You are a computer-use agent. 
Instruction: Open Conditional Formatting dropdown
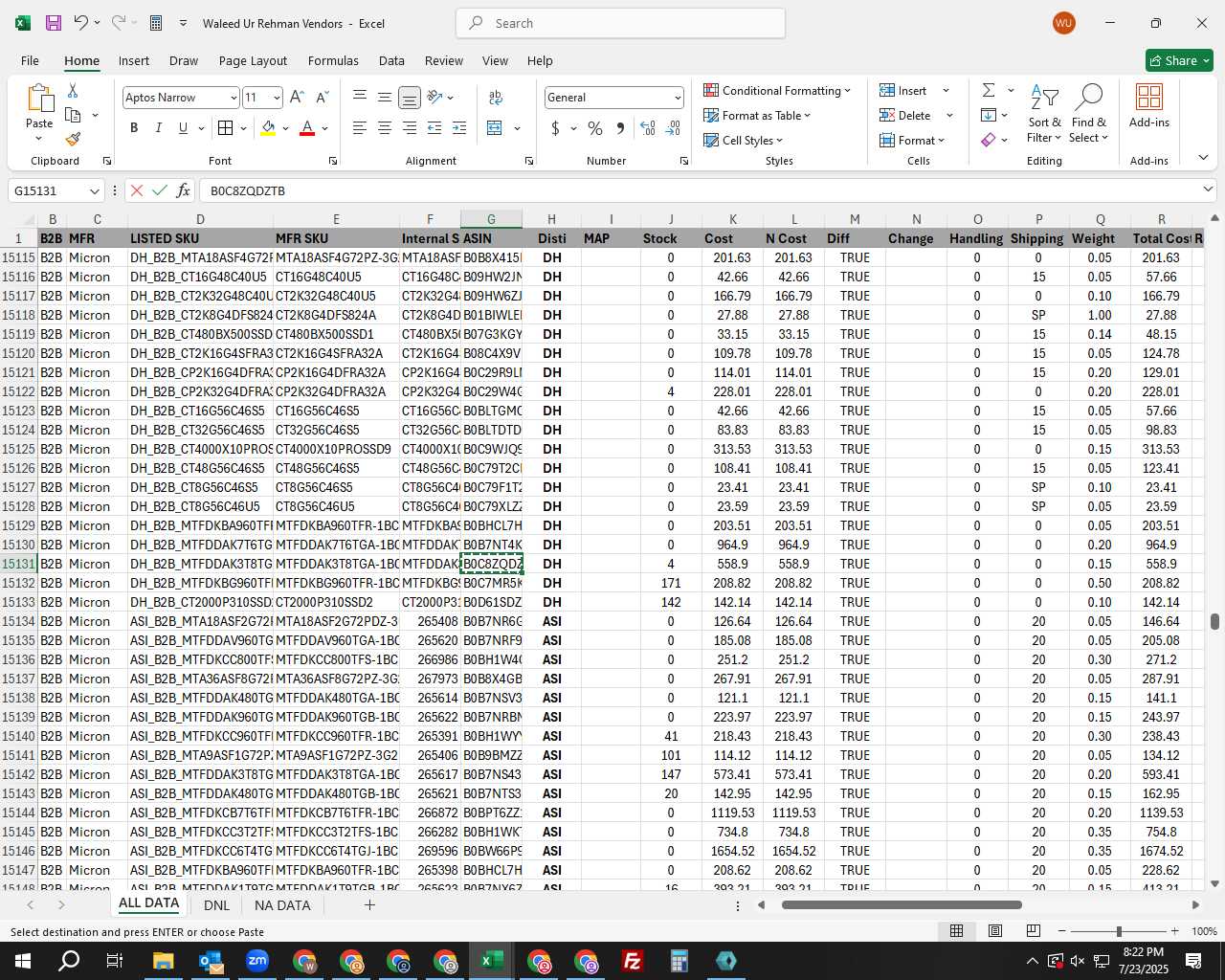click(x=777, y=90)
